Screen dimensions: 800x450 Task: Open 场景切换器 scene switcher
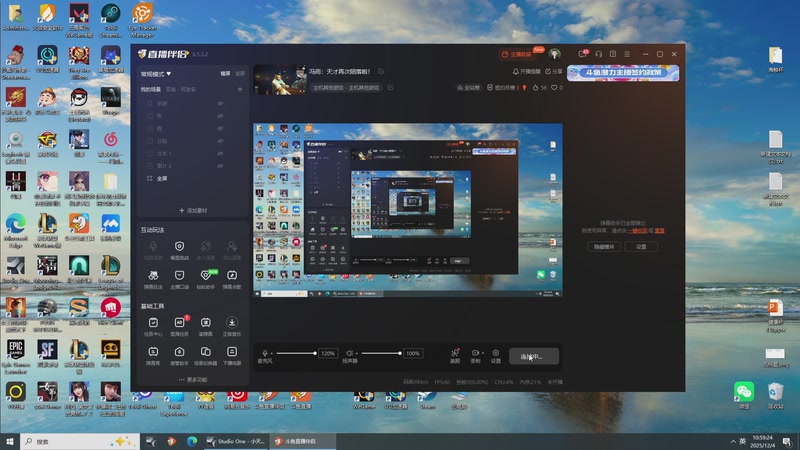[206, 355]
